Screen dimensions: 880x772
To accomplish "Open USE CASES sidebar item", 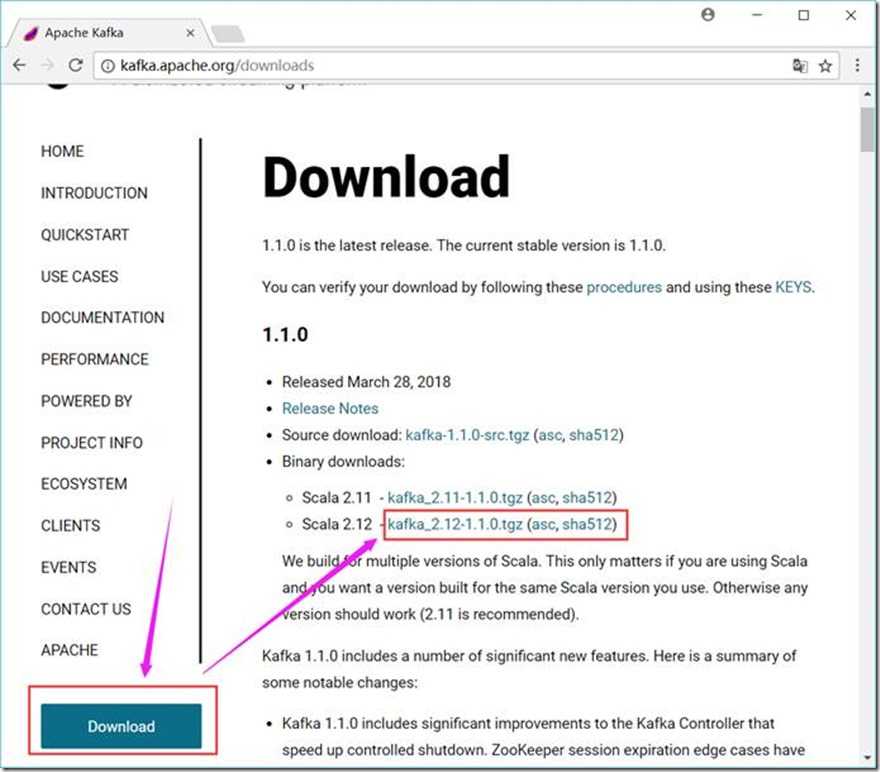I will 80,276.
